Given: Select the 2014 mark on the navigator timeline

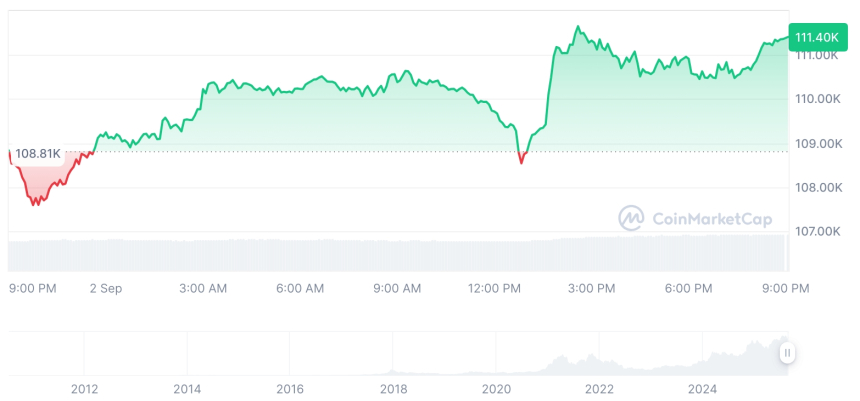Looking at the screenshot, I should pyautogui.click(x=187, y=388).
